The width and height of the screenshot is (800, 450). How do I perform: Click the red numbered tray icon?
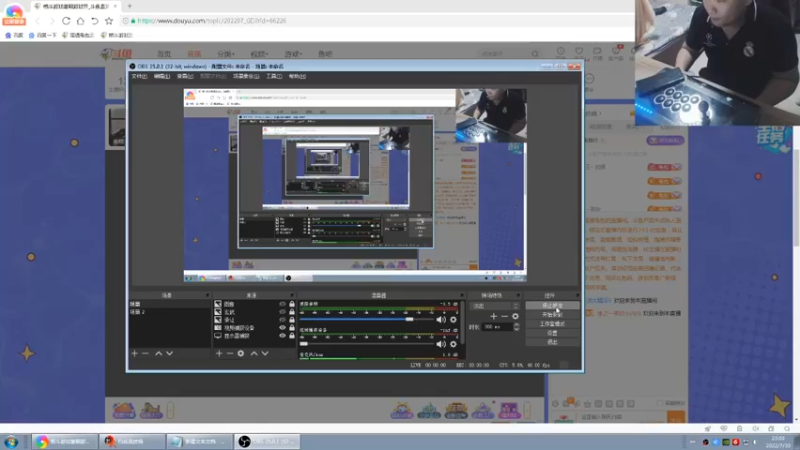coord(736,442)
